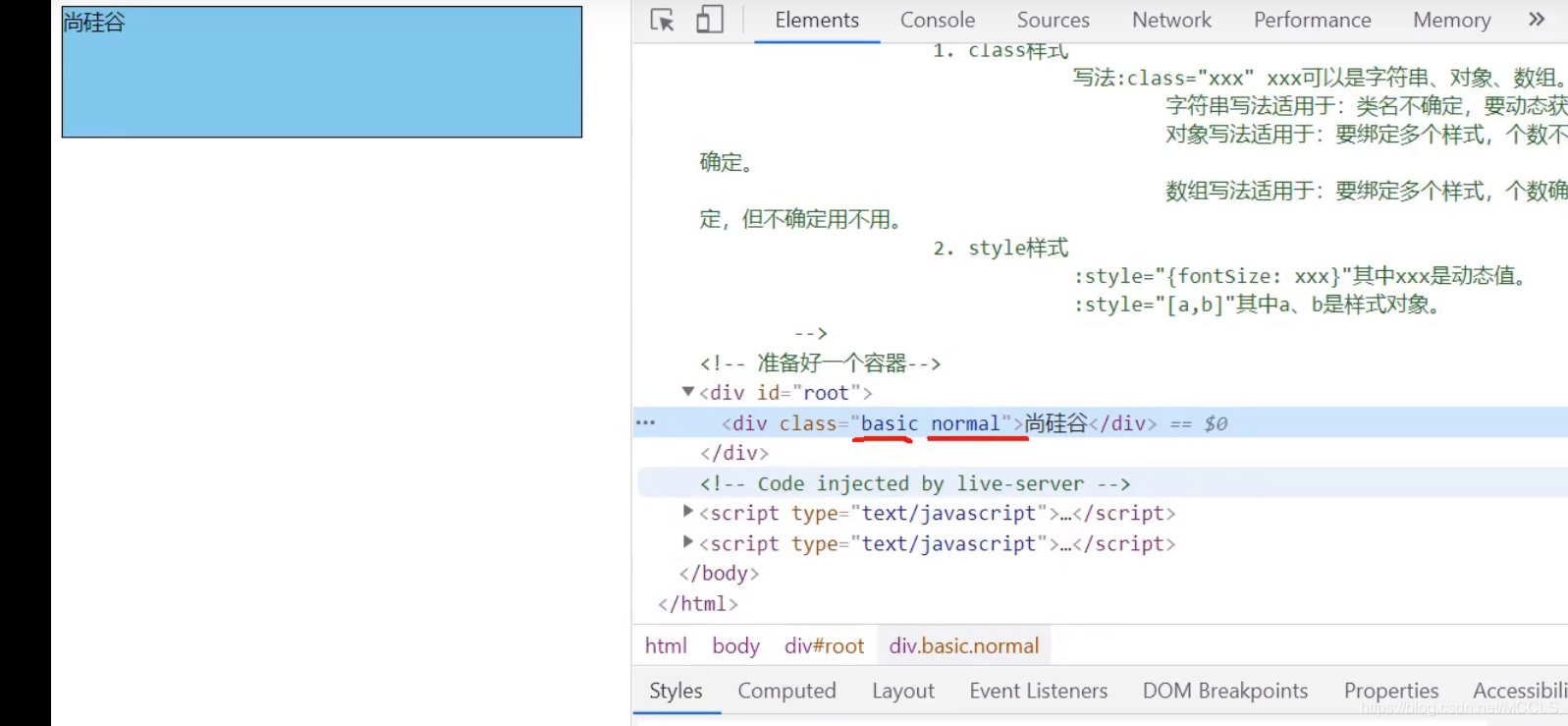This screenshot has width=1568, height=726.
Task: Open the ellipsis actions for selected node
Action: (x=645, y=422)
